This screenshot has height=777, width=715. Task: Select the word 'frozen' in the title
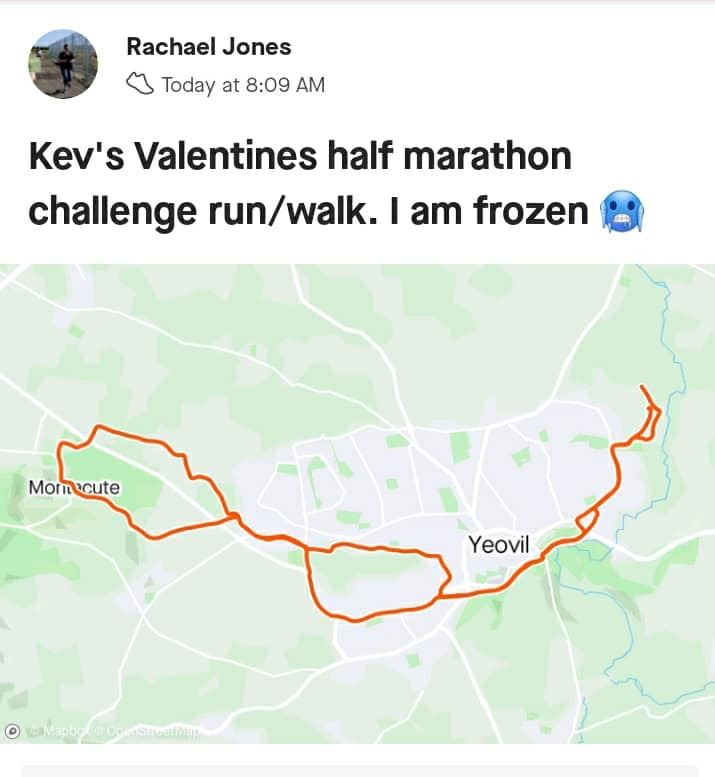(531, 211)
